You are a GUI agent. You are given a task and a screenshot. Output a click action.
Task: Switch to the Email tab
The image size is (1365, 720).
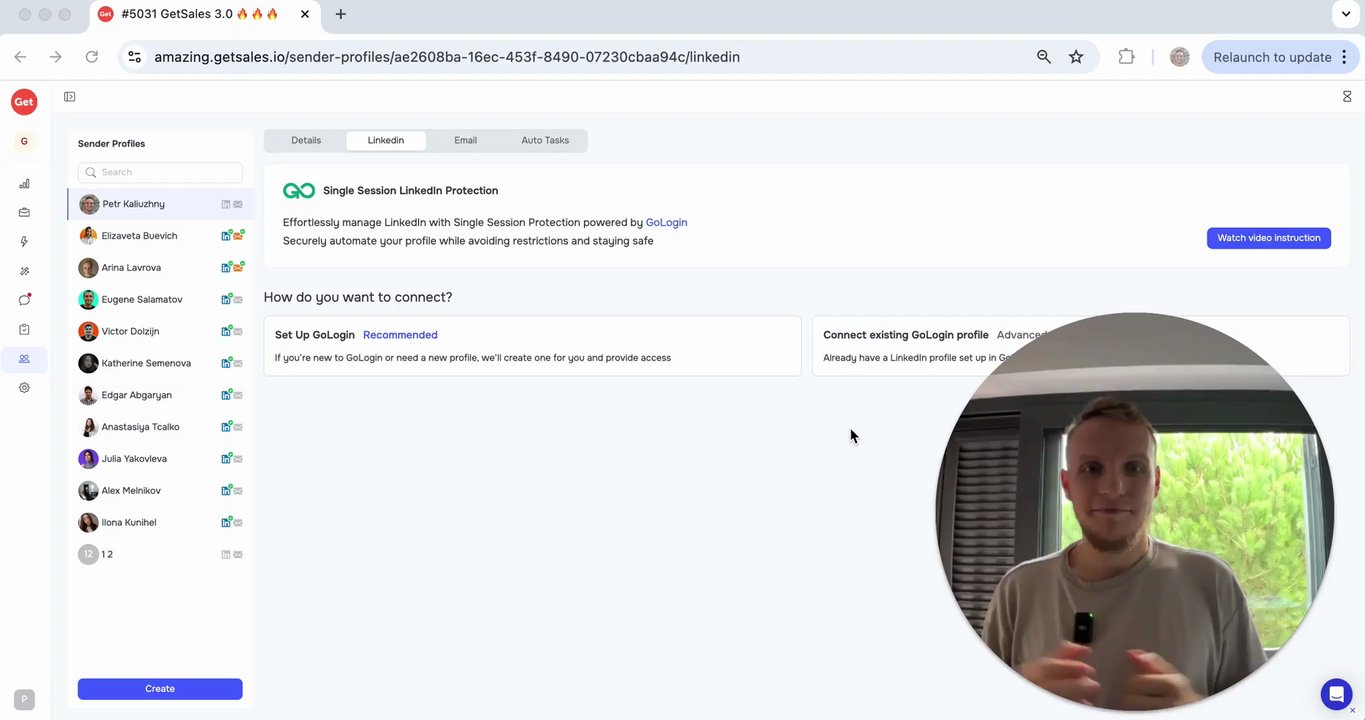tap(465, 141)
